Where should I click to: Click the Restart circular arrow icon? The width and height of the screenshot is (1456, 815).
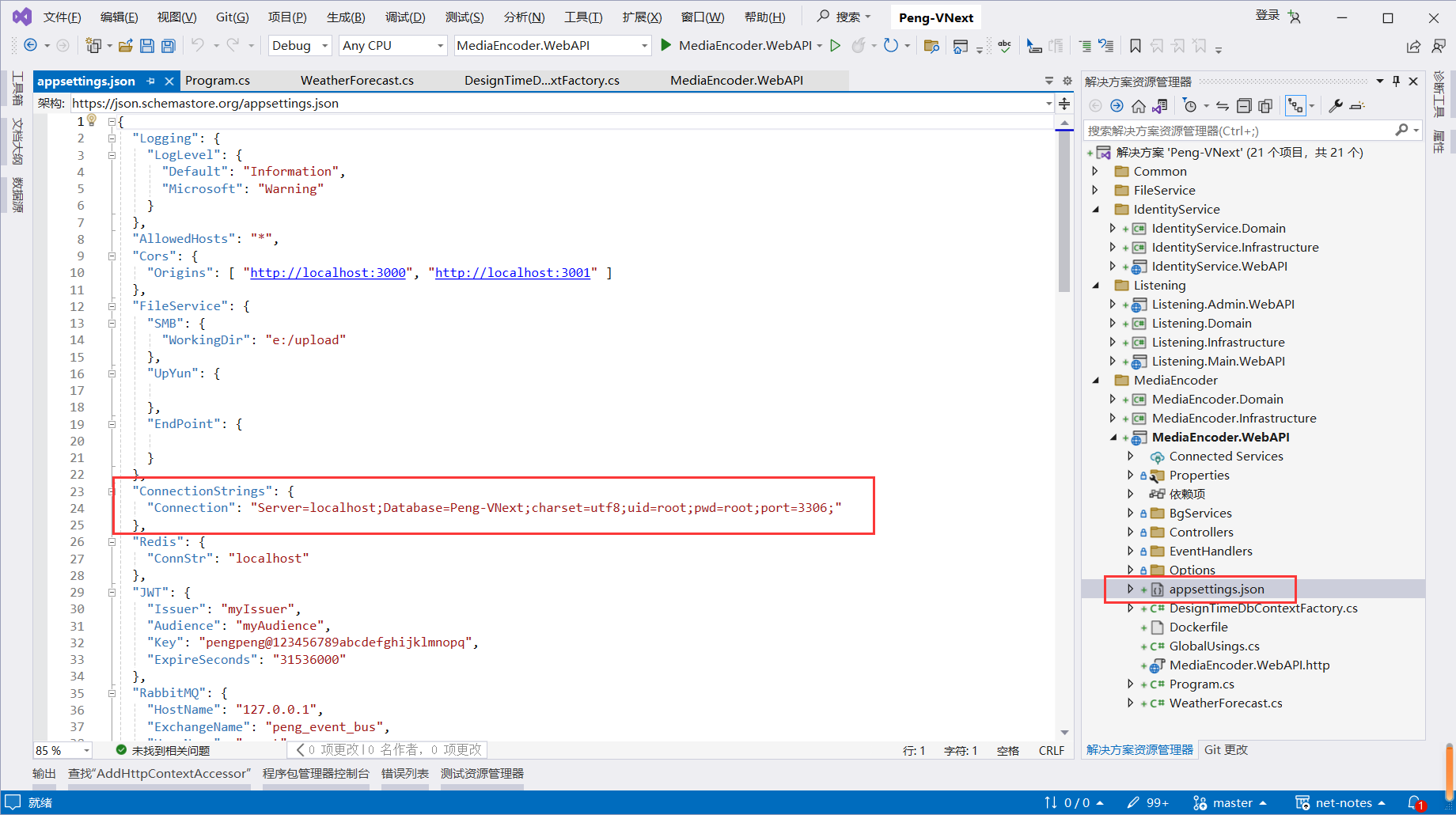(891, 45)
